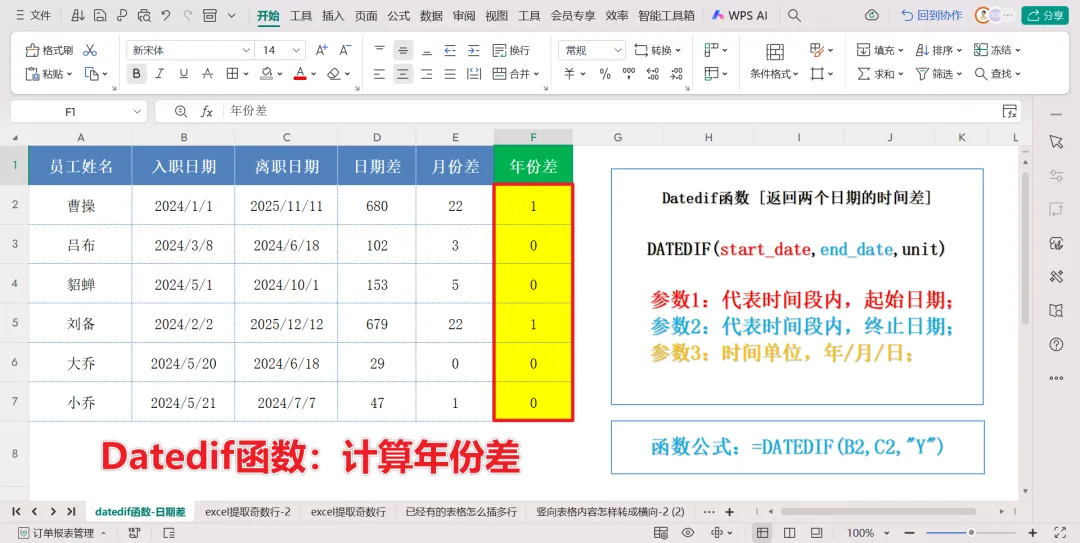Open the 查找 find magnifier tool
The height and width of the screenshot is (543, 1080).
tap(997, 74)
